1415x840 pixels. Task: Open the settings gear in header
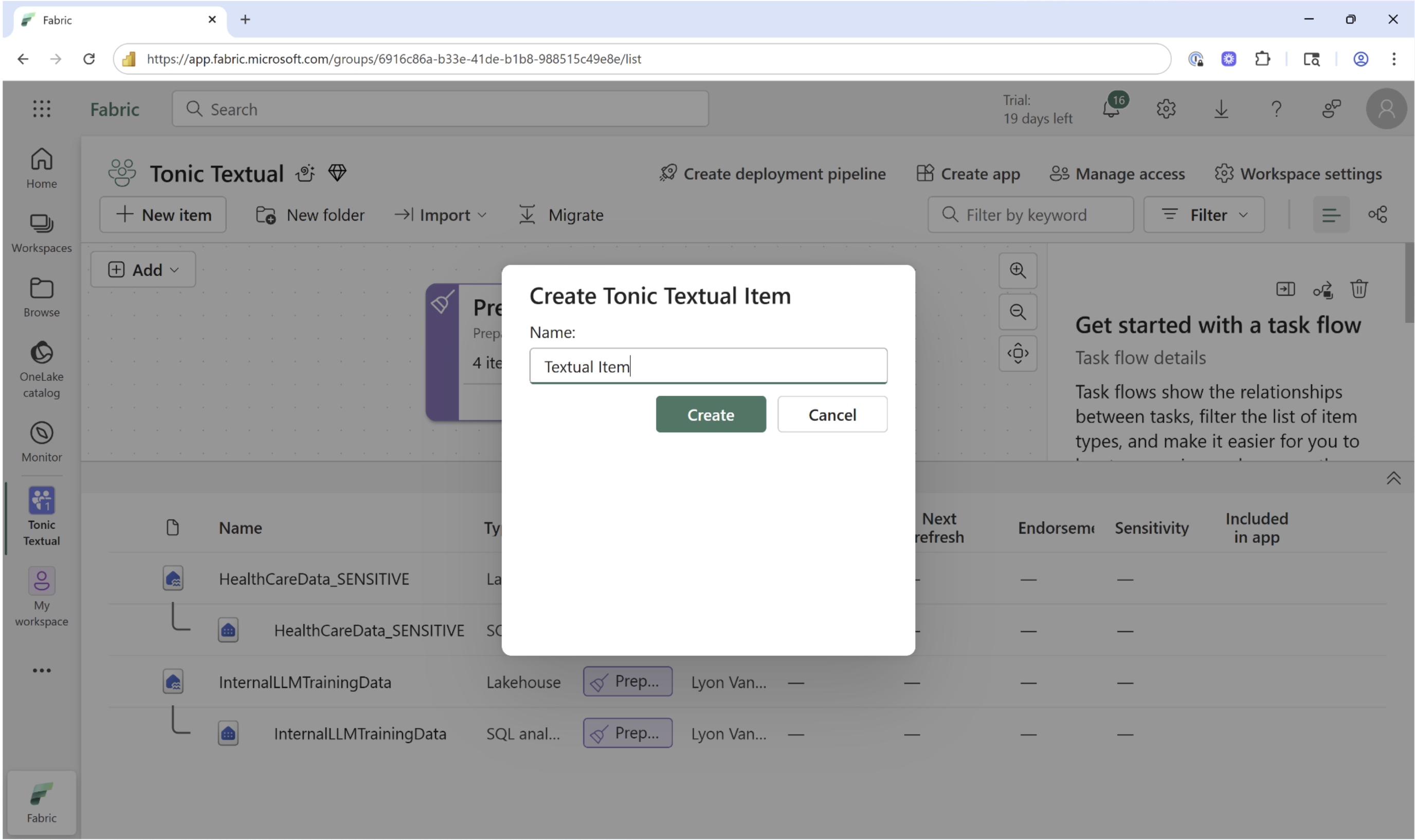tap(1166, 108)
